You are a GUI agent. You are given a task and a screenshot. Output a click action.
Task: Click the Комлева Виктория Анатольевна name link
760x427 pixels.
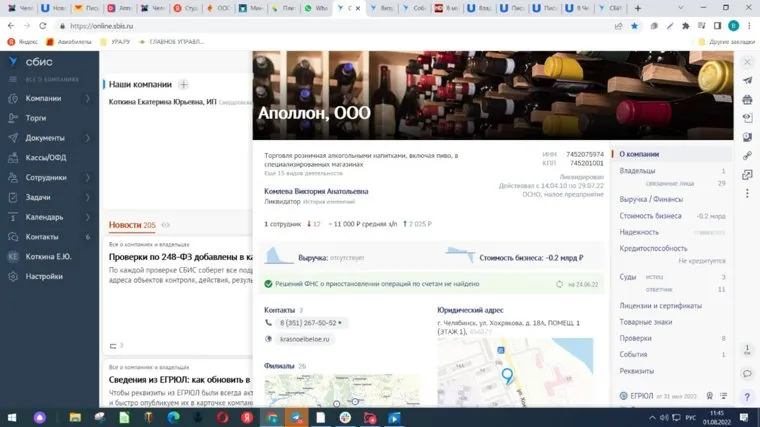(x=316, y=191)
